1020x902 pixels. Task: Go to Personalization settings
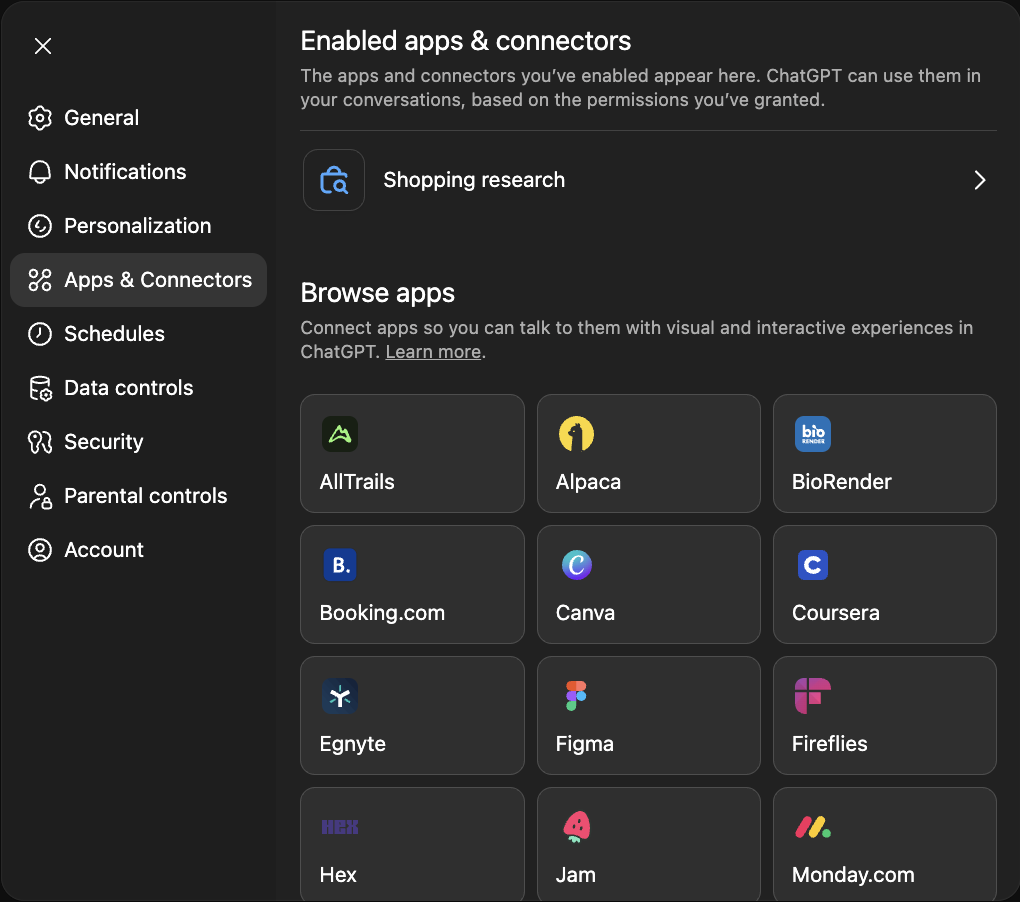coord(137,226)
